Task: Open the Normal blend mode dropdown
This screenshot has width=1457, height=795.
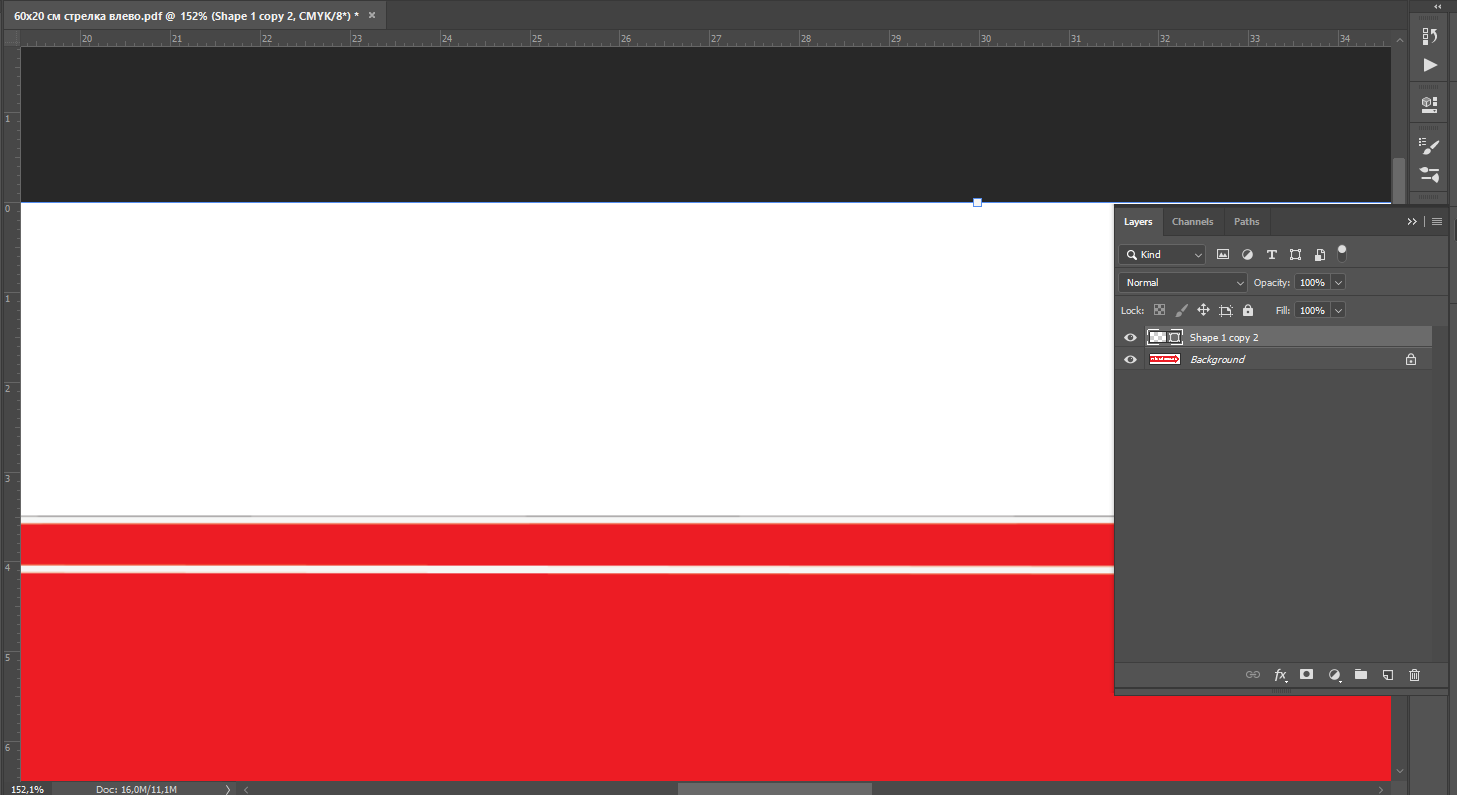Action: coord(1183,283)
